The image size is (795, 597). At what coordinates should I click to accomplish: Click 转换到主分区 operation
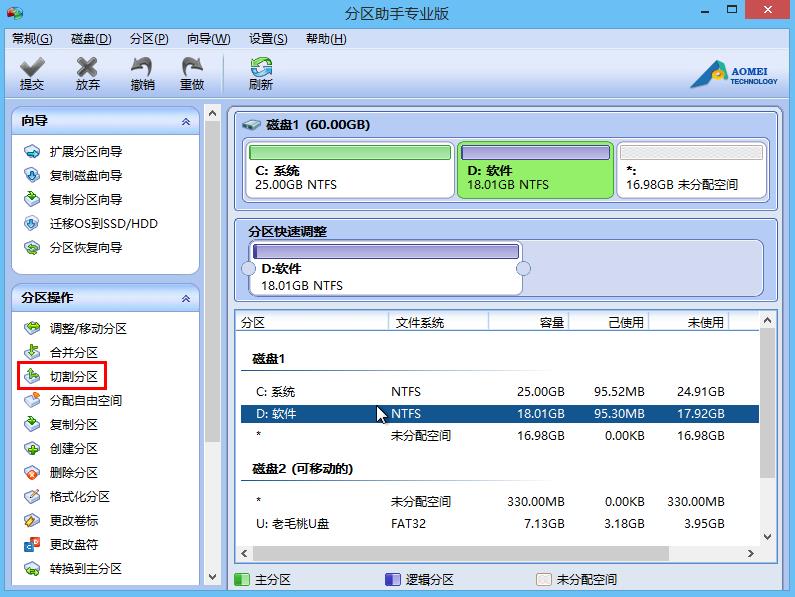[74, 569]
